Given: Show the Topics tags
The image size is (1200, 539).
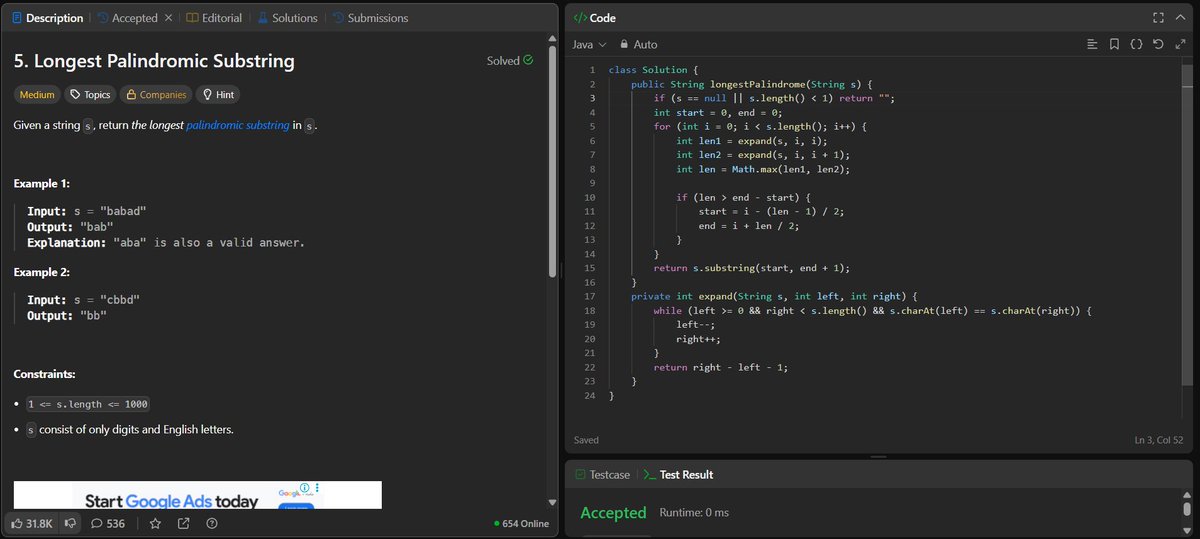Looking at the screenshot, I should click(x=90, y=95).
